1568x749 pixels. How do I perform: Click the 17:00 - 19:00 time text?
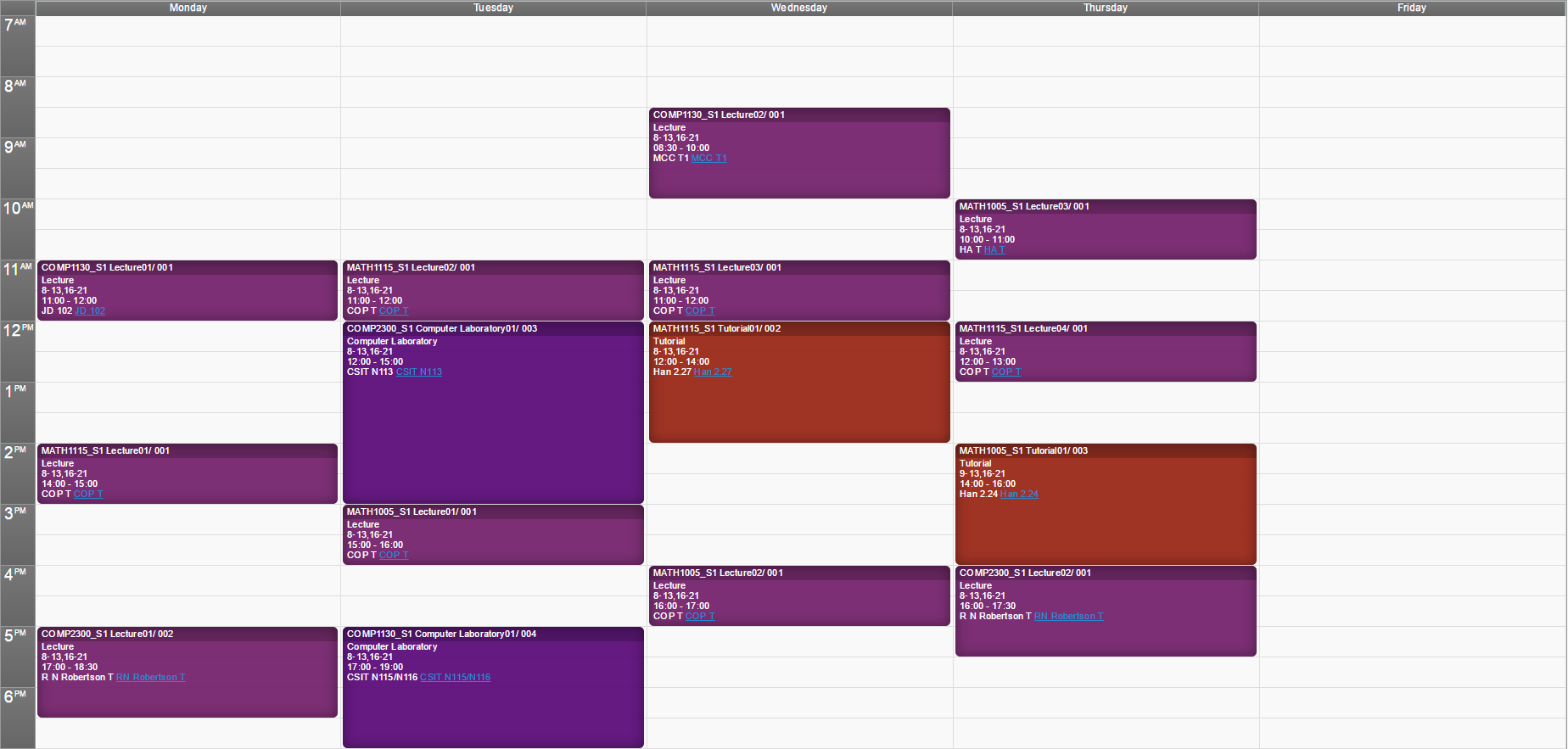tap(375, 668)
